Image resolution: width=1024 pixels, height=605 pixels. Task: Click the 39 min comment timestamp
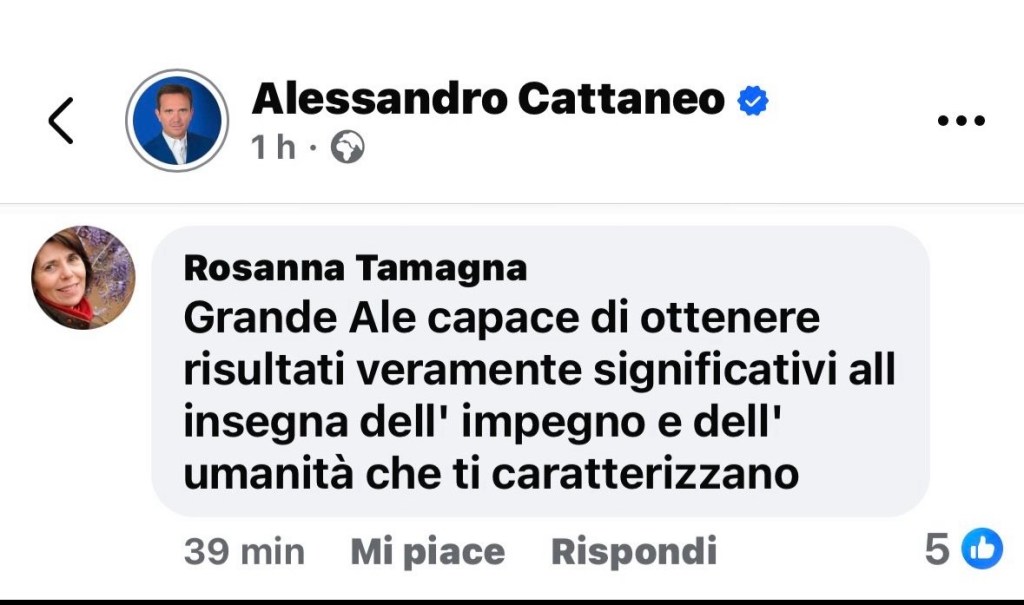244,551
